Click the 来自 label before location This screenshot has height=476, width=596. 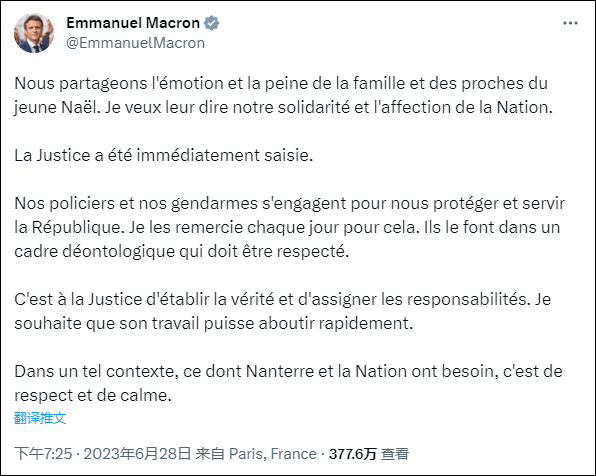(x=210, y=454)
